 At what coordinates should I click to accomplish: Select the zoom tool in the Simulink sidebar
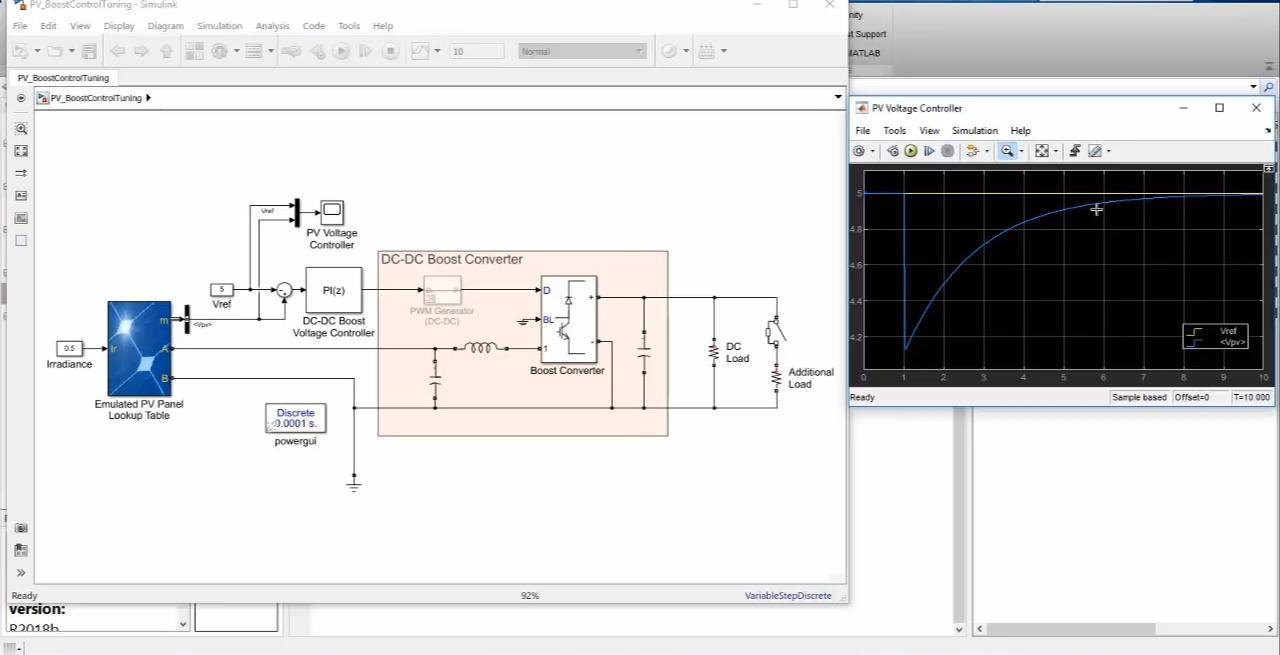click(21, 128)
